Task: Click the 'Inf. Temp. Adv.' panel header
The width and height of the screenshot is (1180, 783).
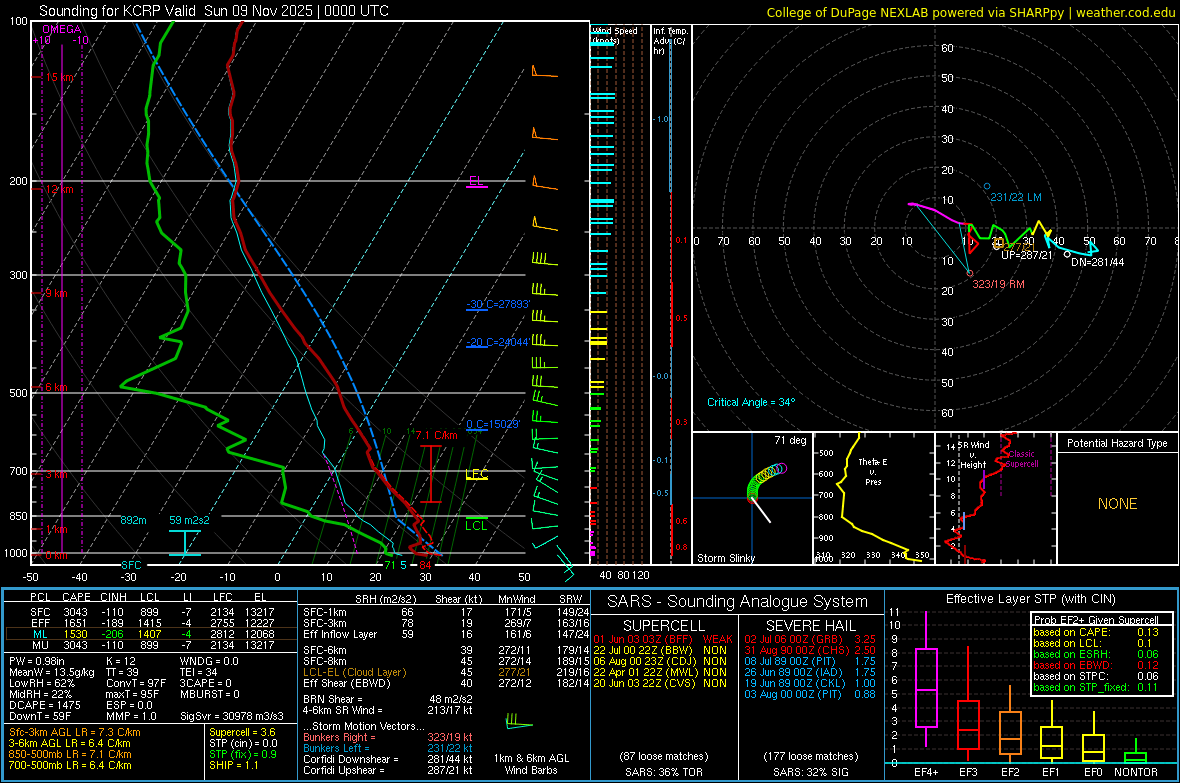Action: coord(671,41)
